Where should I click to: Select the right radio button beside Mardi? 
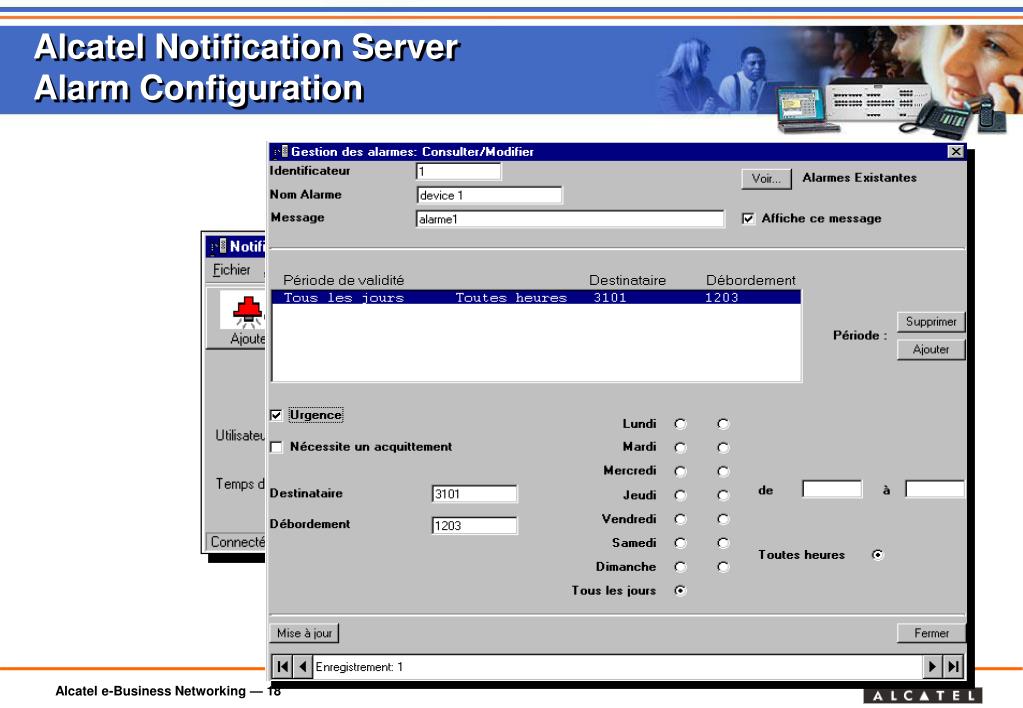(x=723, y=448)
